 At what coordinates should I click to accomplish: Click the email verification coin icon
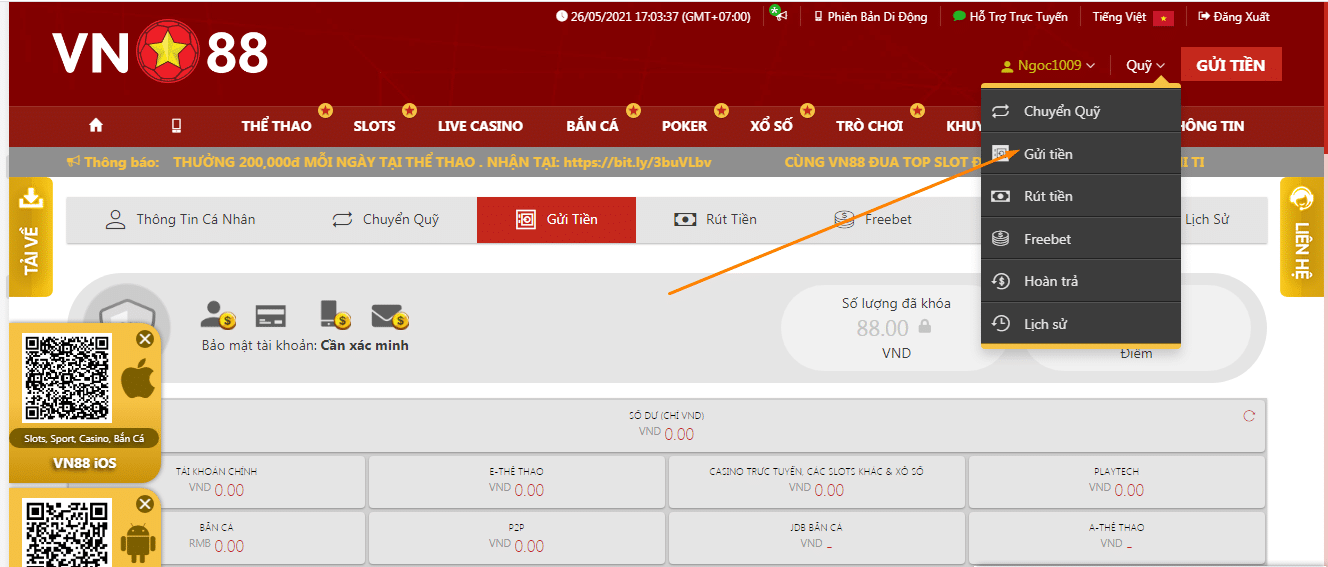pos(390,316)
